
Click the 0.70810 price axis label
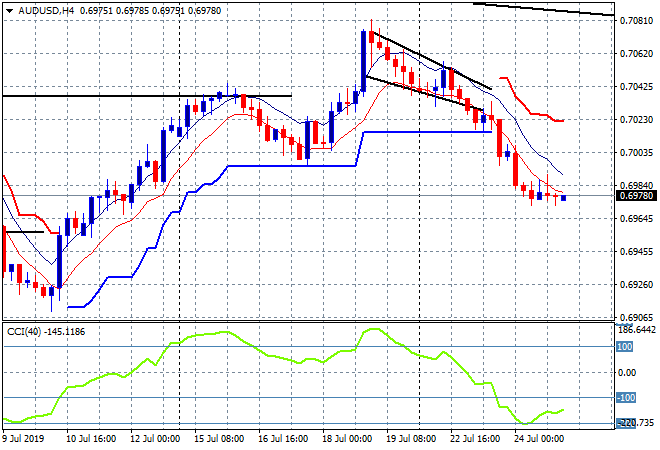coord(636,21)
